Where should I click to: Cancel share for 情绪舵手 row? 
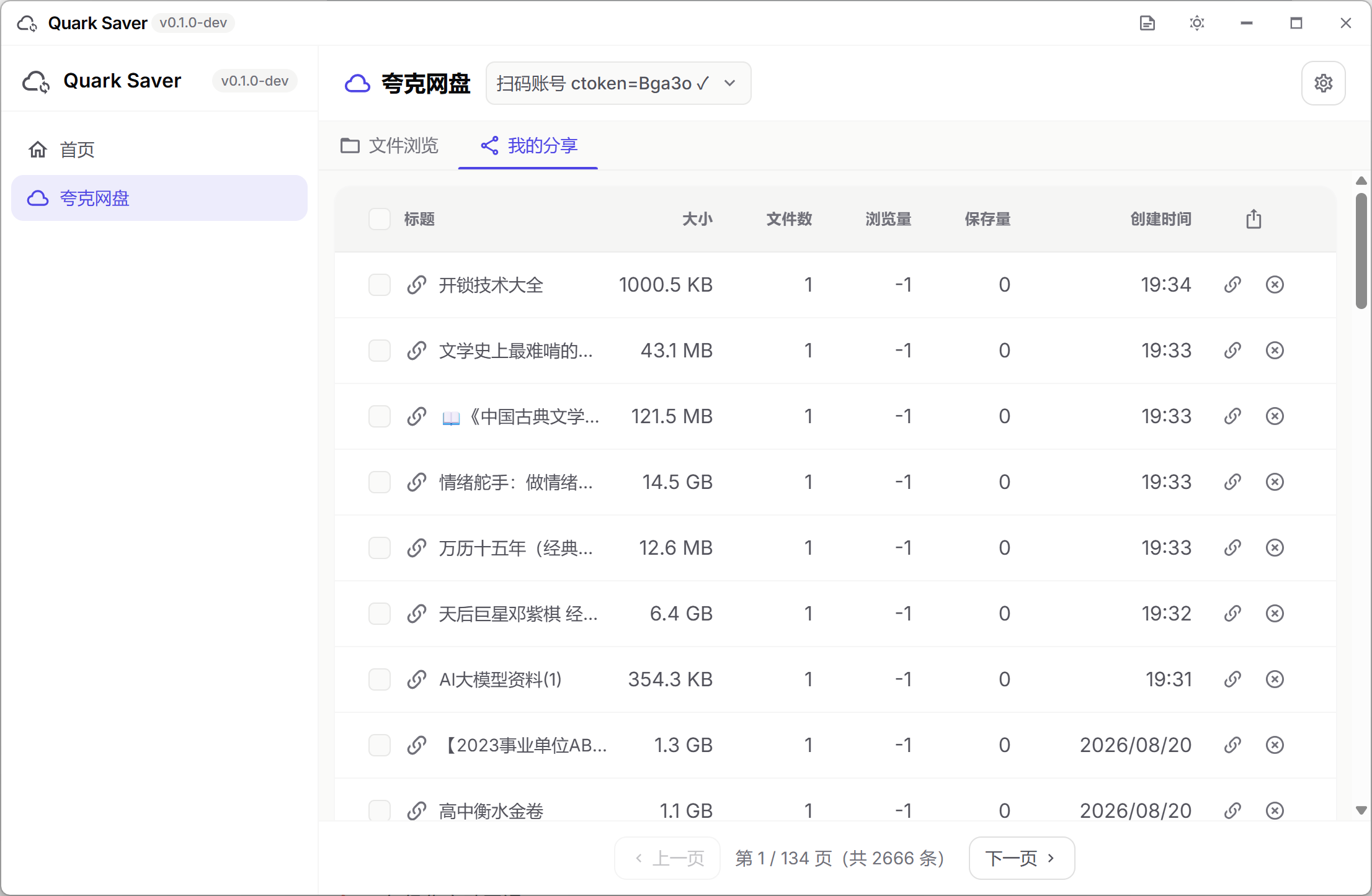(1275, 482)
